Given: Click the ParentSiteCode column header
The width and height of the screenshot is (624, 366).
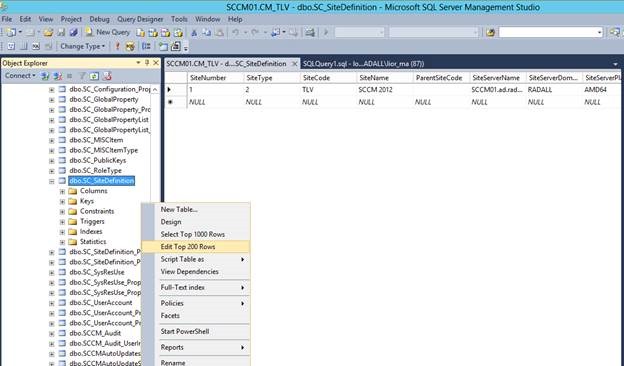Looking at the screenshot, I should tap(441, 78).
